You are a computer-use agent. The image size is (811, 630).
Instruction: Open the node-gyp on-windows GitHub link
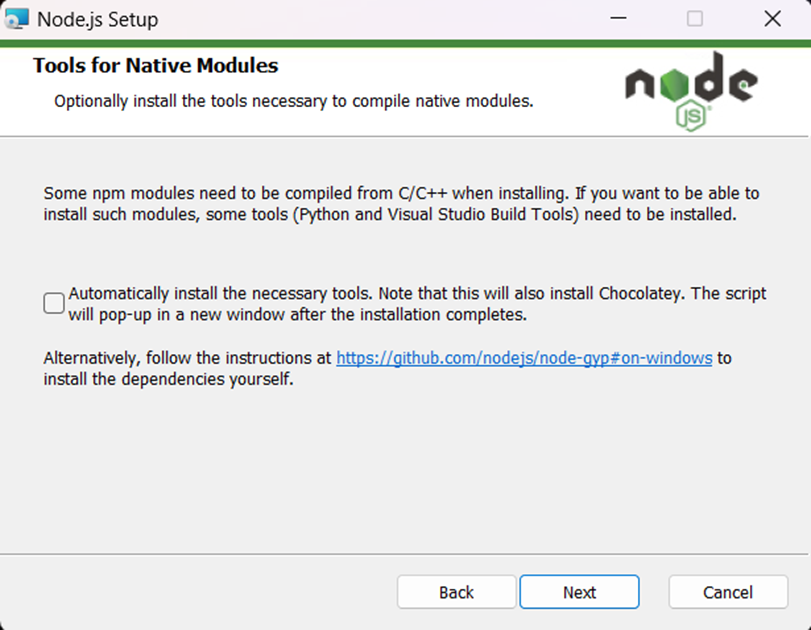point(524,358)
